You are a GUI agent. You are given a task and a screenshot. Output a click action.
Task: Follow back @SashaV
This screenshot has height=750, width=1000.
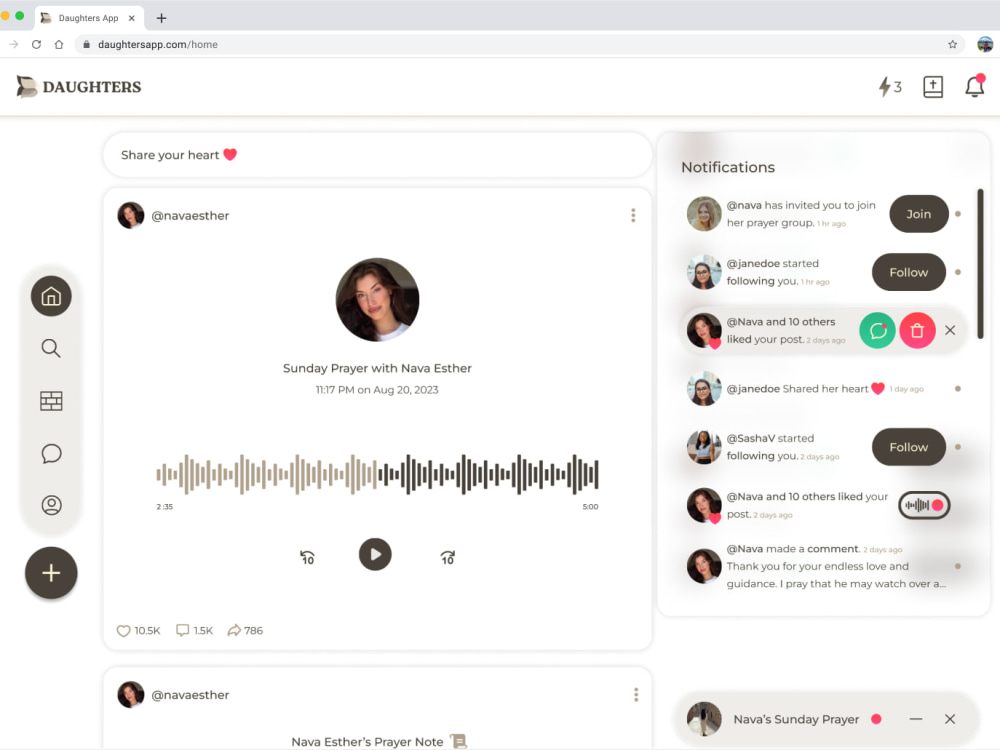[909, 447]
